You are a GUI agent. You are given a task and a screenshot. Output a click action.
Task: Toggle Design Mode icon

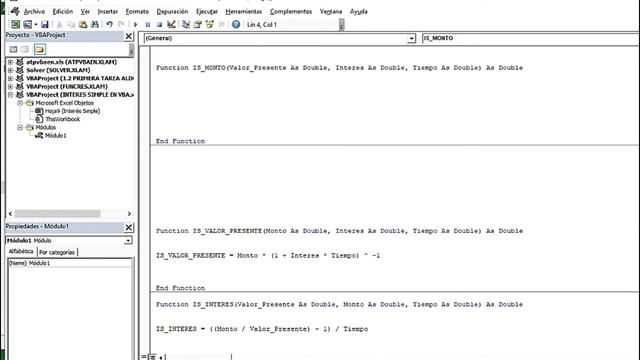(x=171, y=24)
